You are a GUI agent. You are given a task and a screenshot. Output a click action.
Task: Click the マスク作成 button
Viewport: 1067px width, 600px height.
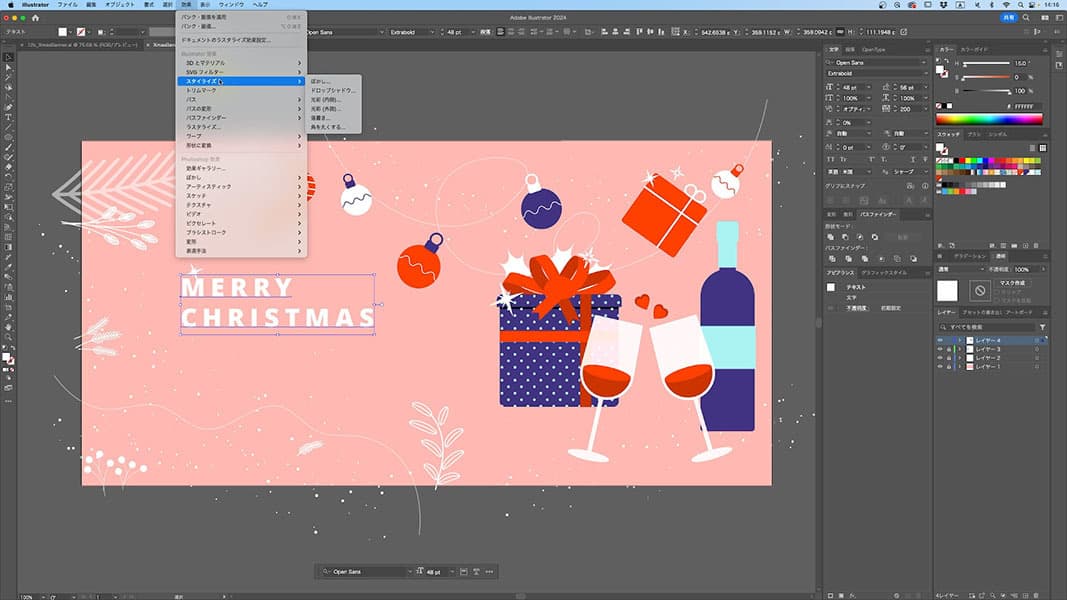[1012, 284]
